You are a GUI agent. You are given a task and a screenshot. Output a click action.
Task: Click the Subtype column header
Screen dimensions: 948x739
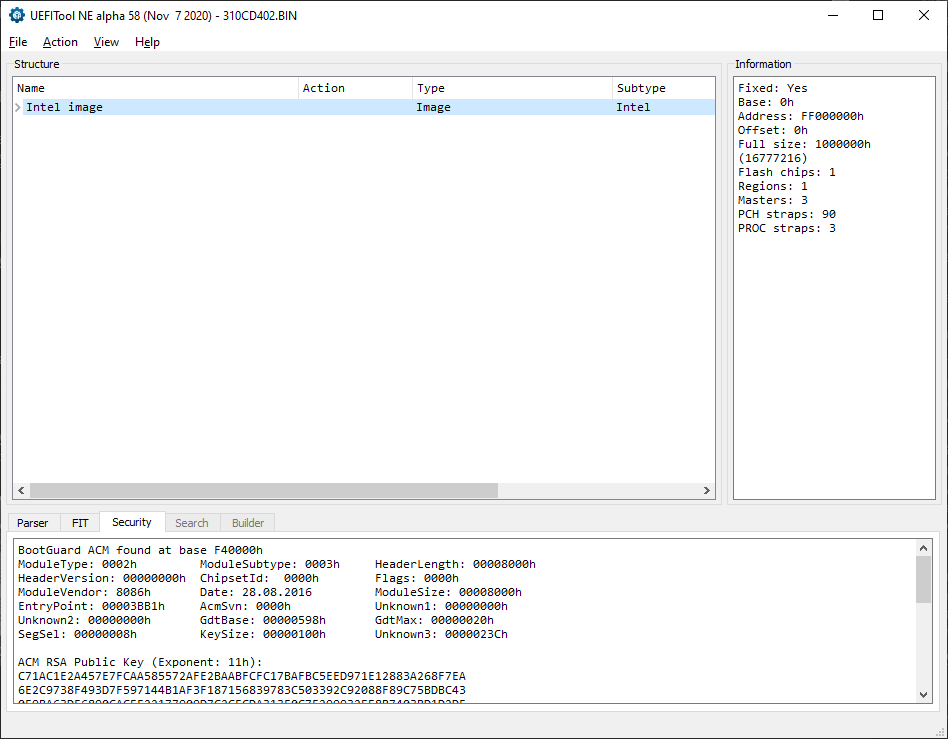(x=663, y=88)
